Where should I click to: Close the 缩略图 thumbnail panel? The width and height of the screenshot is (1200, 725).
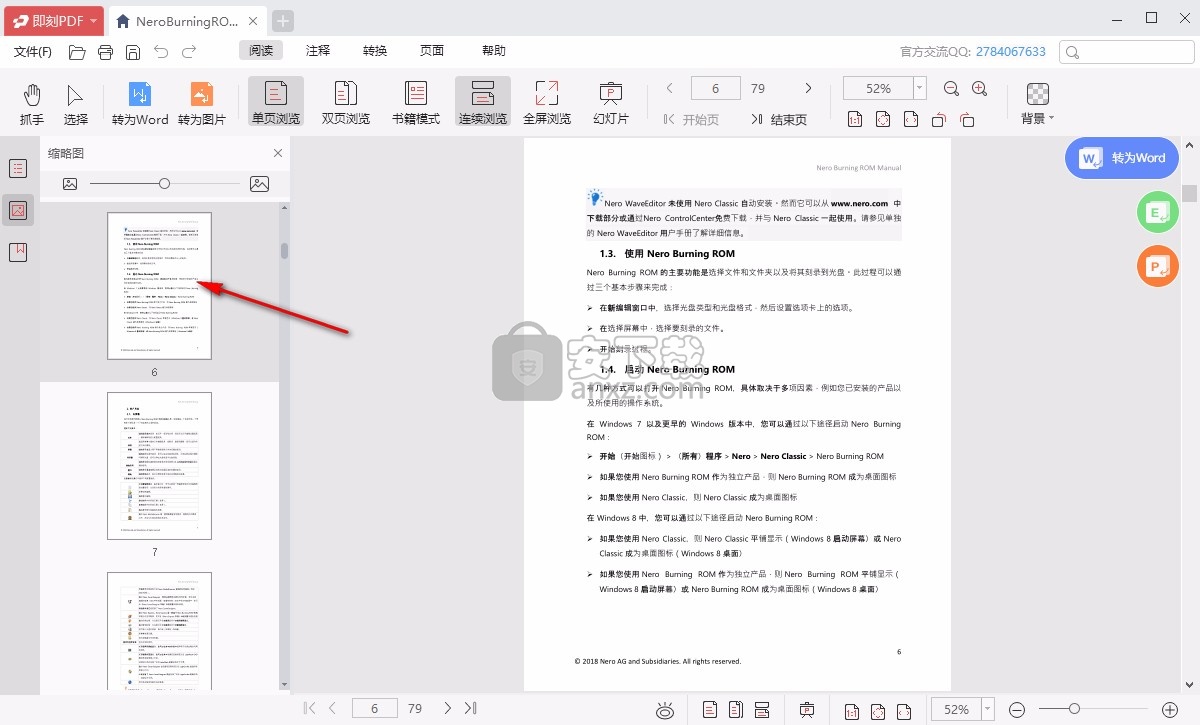pyautogui.click(x=278, y=153)
